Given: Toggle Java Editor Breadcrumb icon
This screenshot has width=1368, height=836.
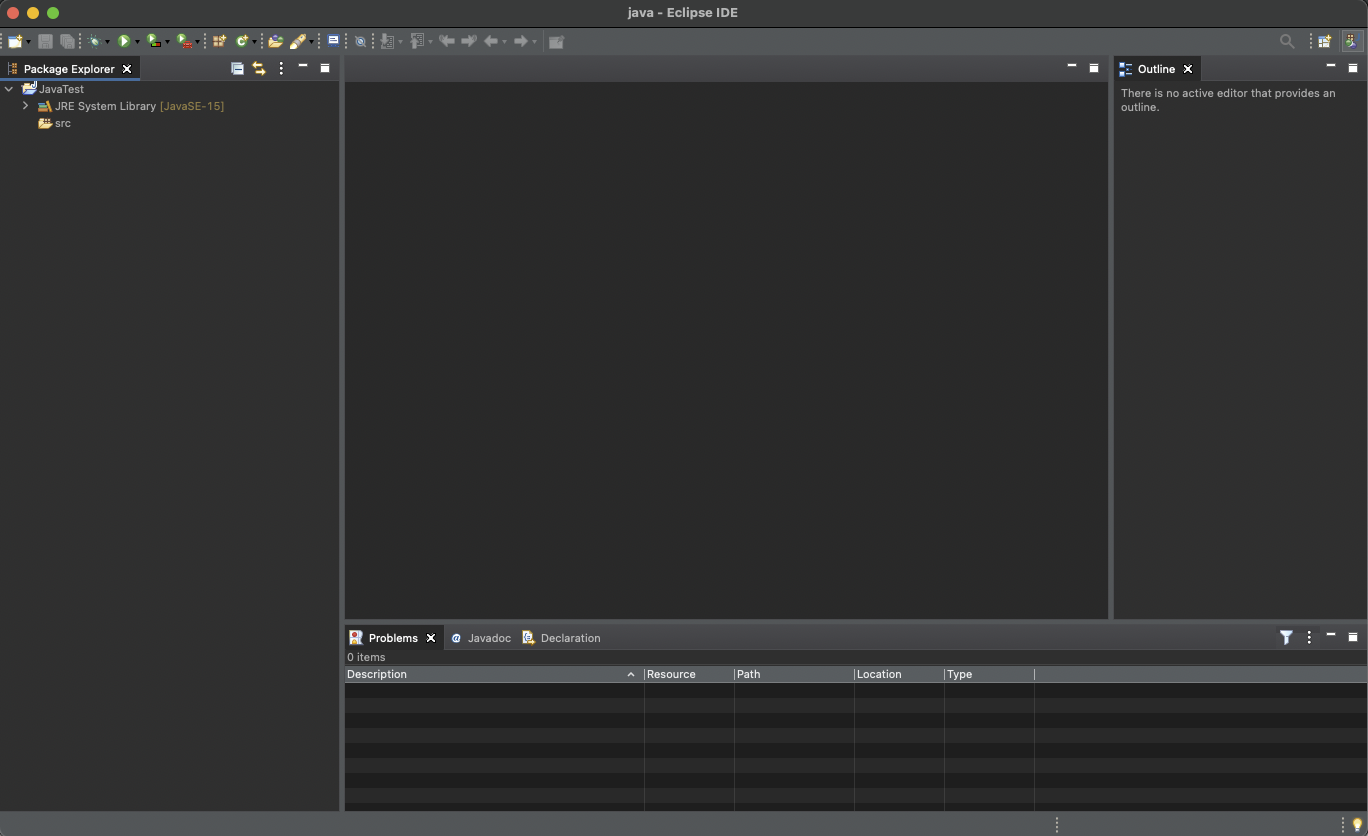Looking at the screenshot, I should coord(334,41).
